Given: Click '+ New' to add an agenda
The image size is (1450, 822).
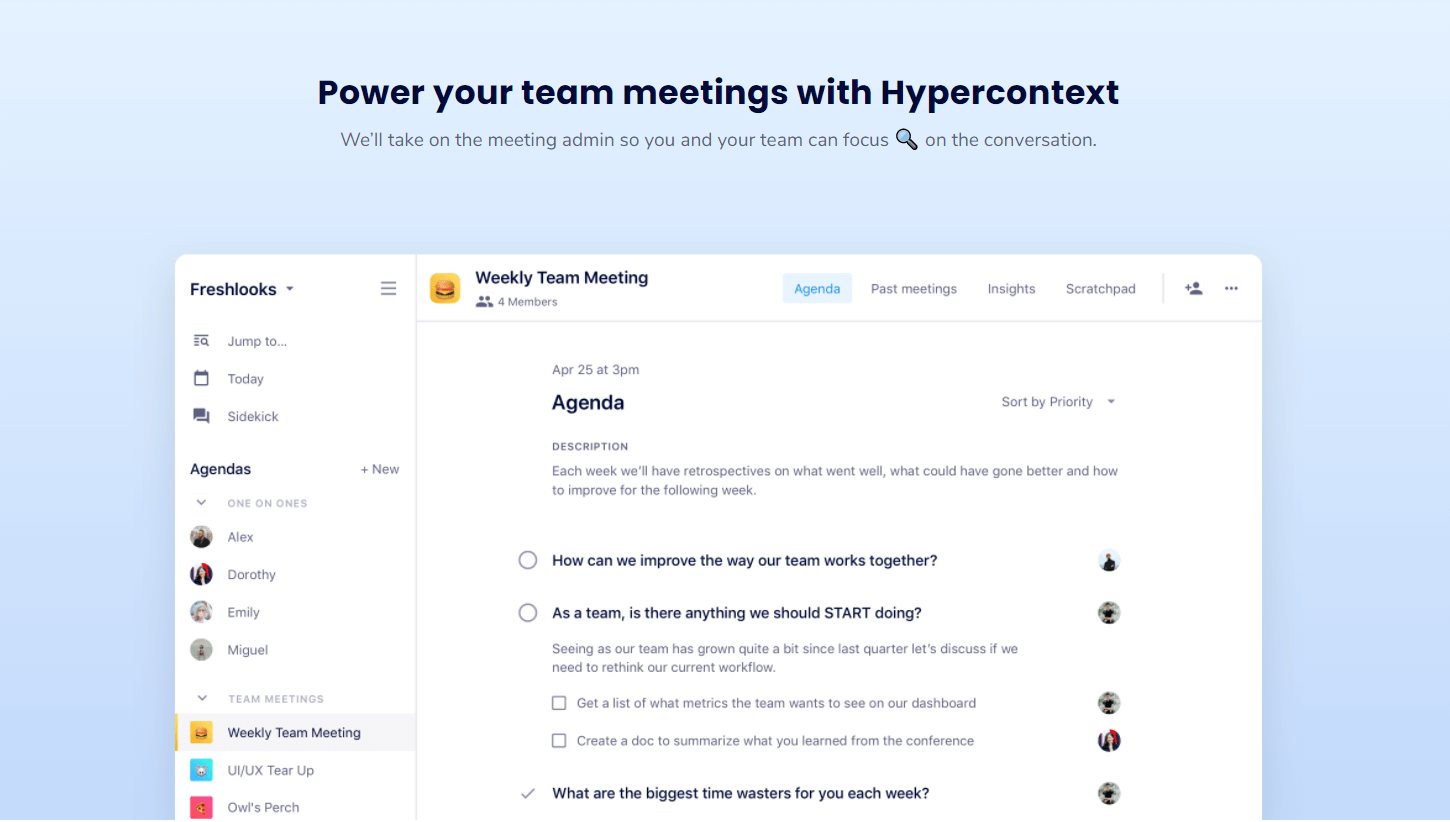Looking at the screenshot, I should coord(380,469).
